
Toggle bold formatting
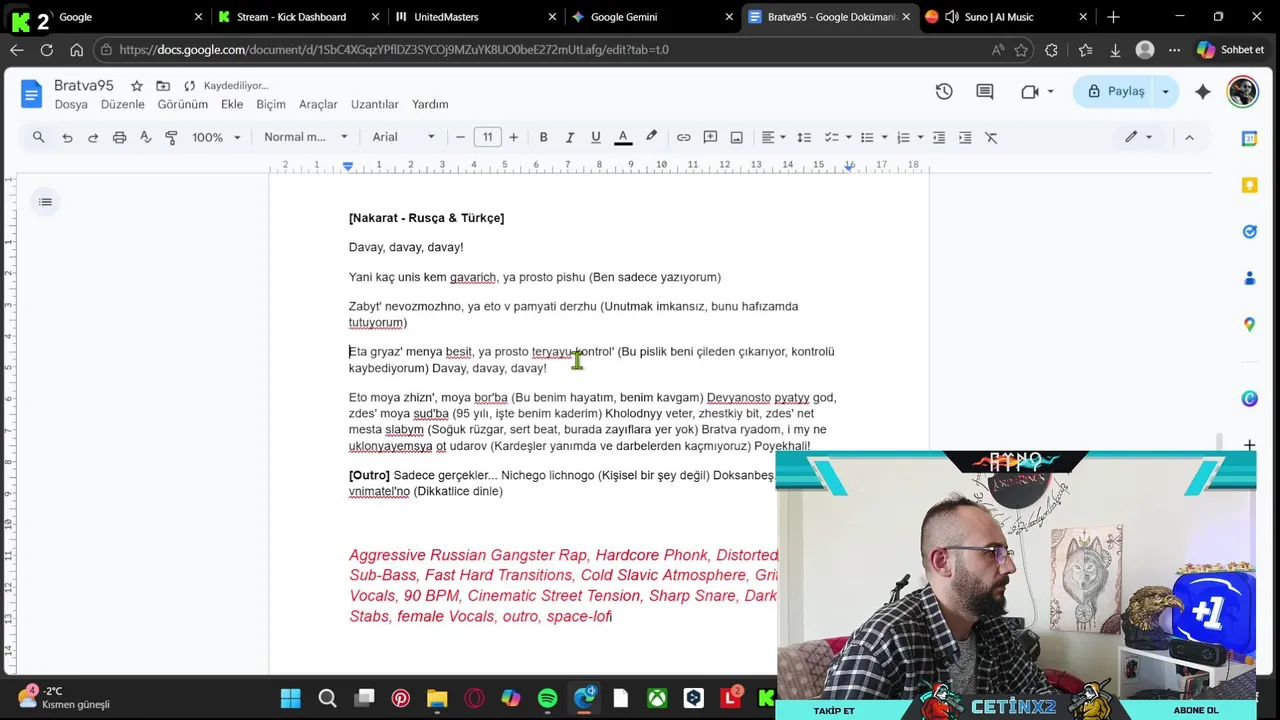(x=543, y=137)
